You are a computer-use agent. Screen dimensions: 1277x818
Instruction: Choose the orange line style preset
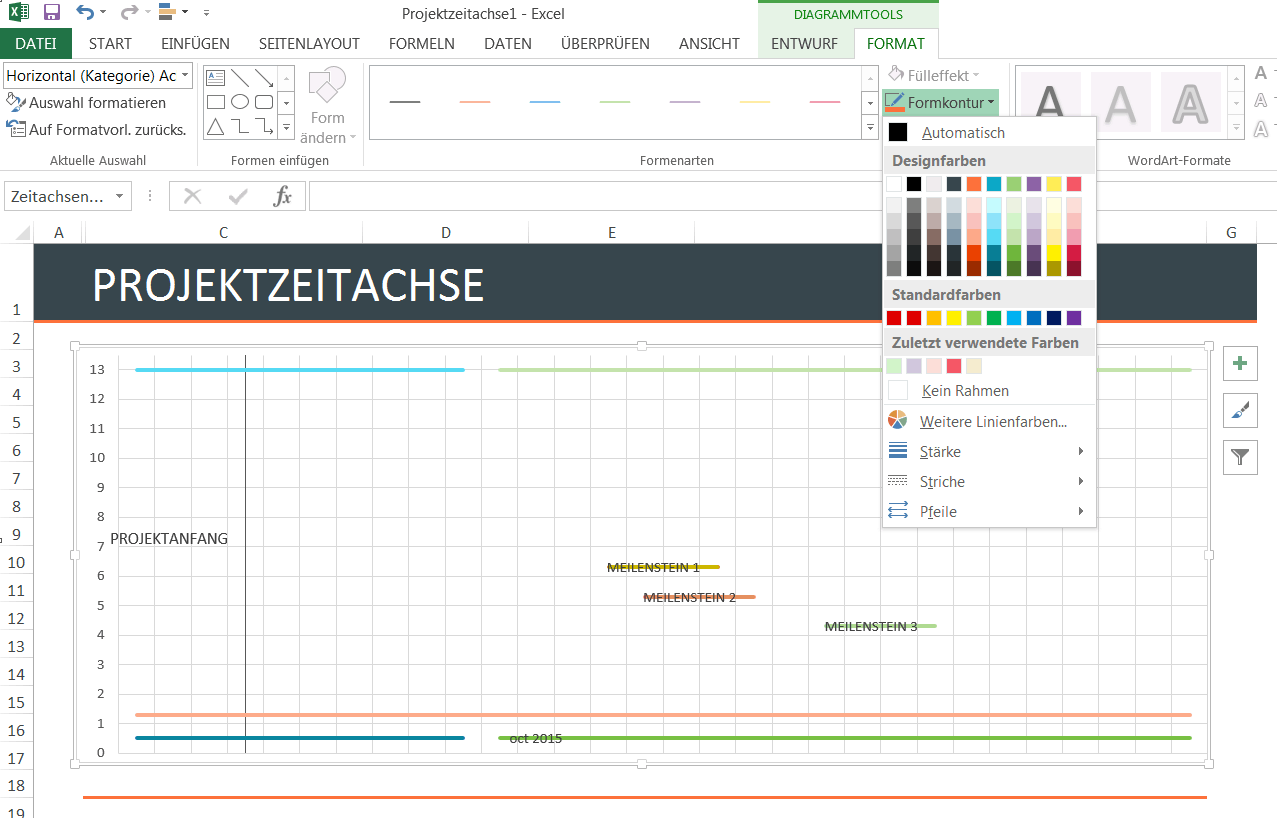tap(475, 102)
